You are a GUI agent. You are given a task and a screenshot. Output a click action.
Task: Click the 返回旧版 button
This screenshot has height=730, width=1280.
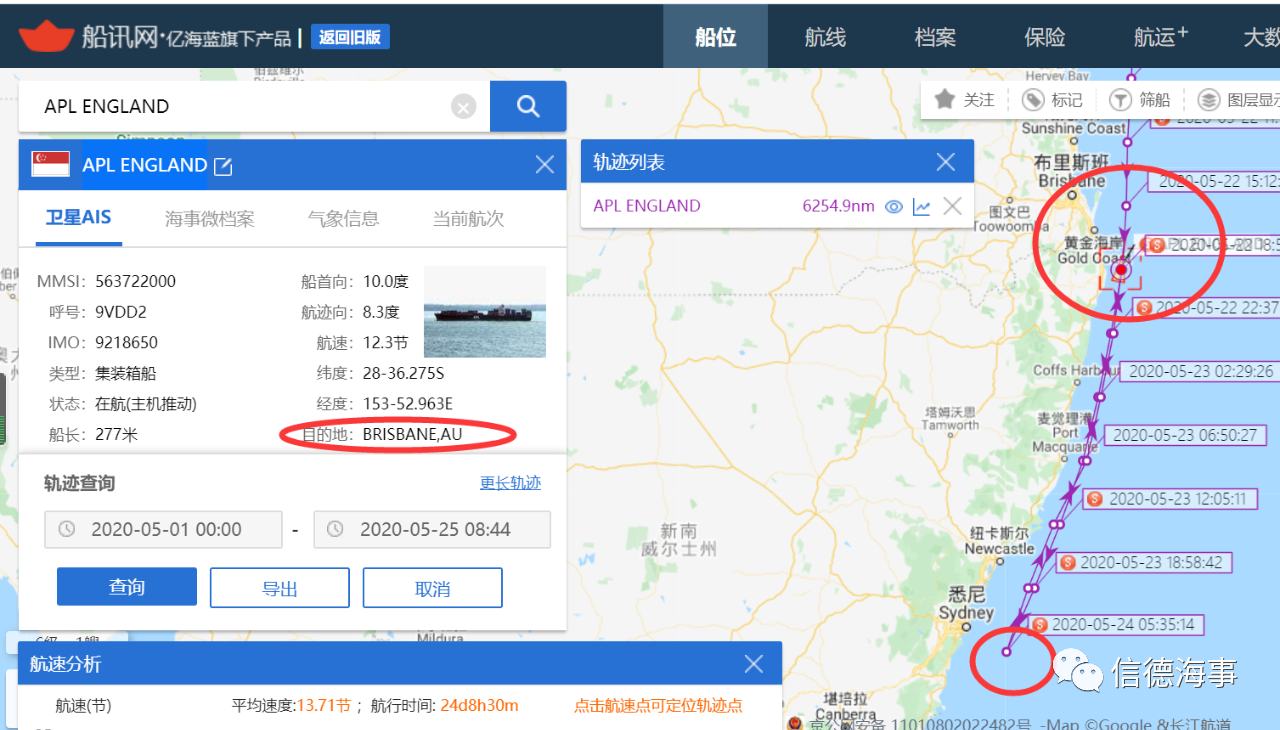(350, 37)
